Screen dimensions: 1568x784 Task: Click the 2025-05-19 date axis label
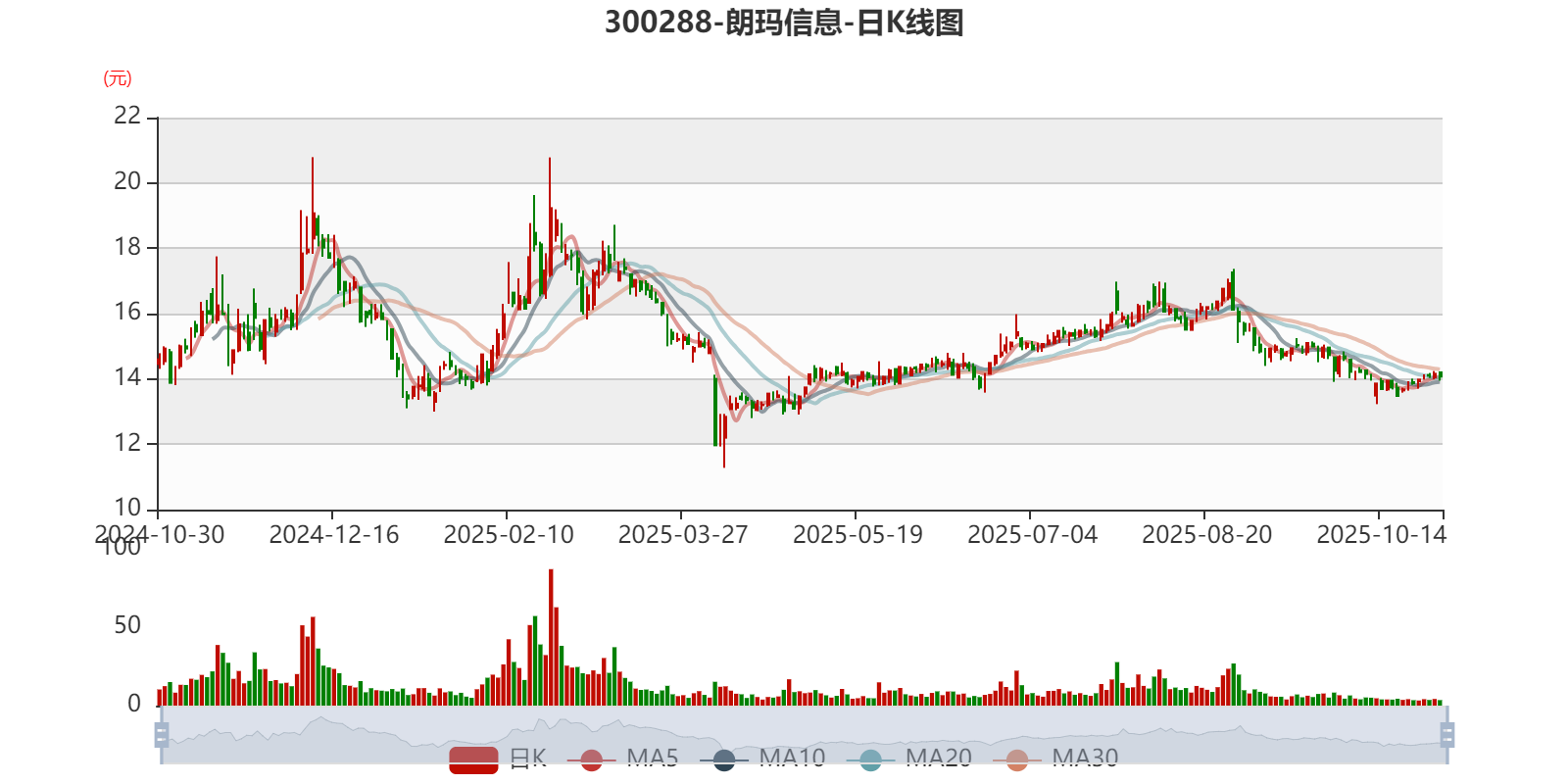[x=857, y=535]
